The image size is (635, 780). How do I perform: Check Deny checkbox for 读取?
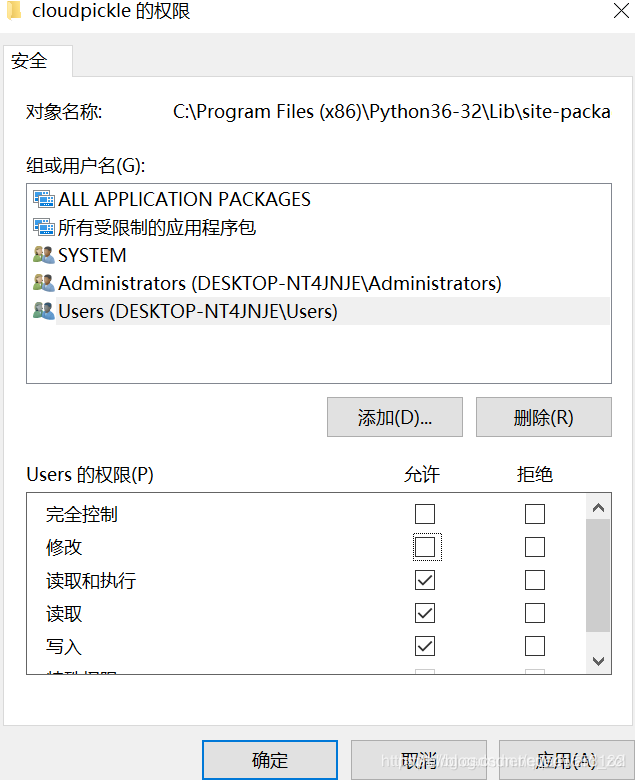[535, 613]
